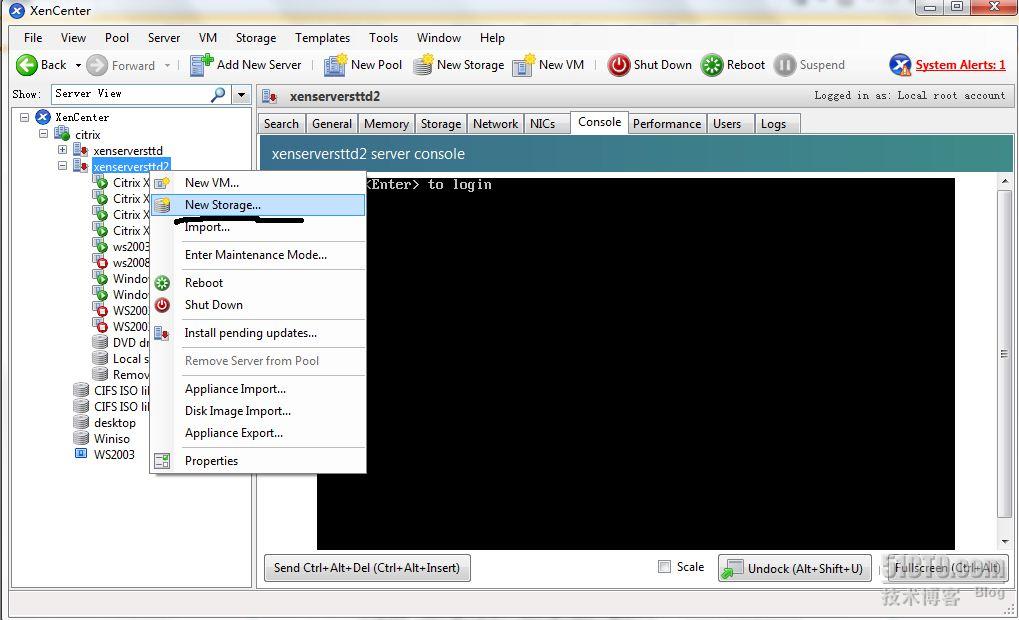Click the console scrollbar up arrow
This screenshot has height=620, width=1019.
[x=1005, y=181]
